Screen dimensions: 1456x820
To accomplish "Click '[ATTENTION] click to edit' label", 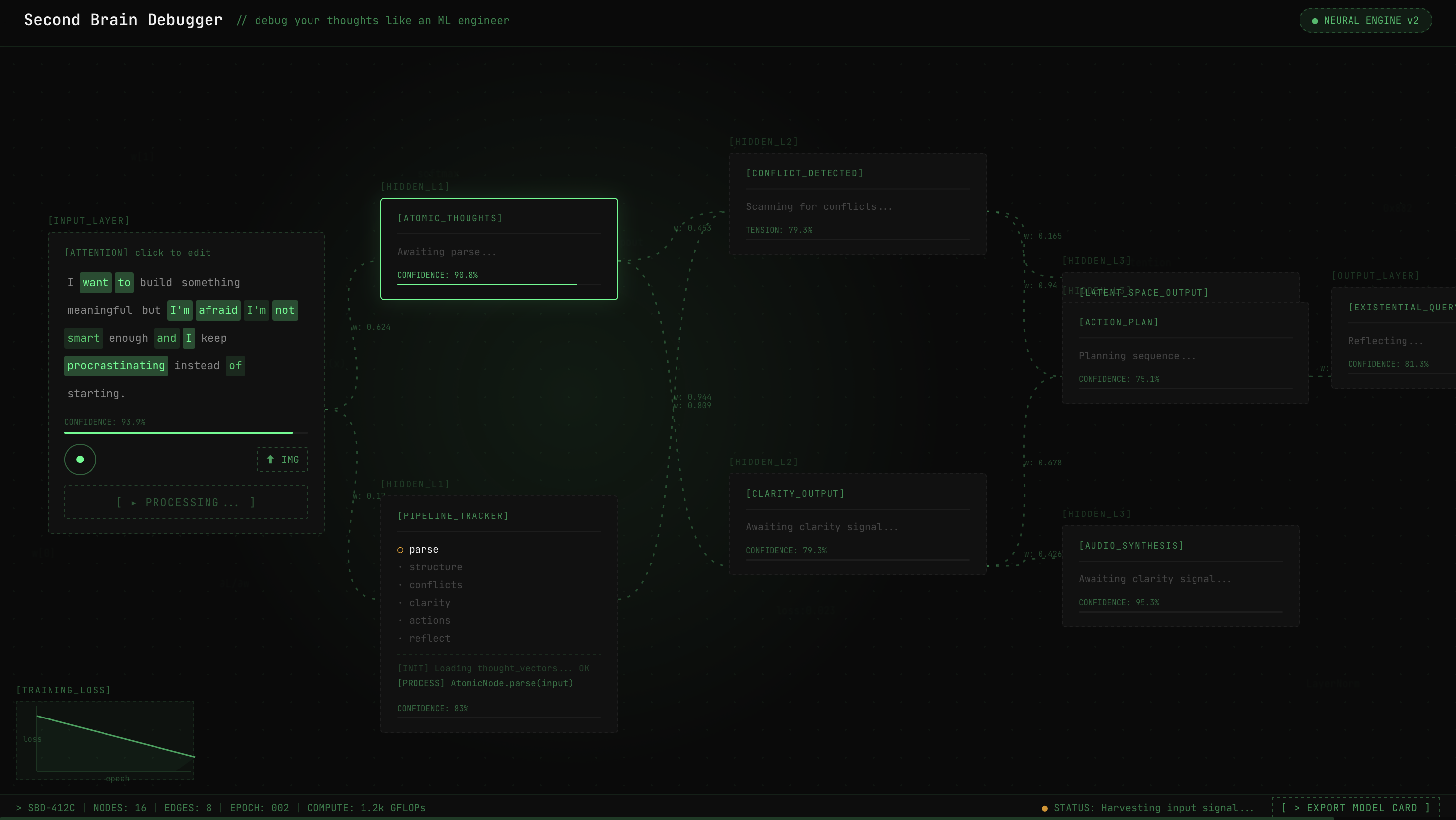I will (137, 253).
